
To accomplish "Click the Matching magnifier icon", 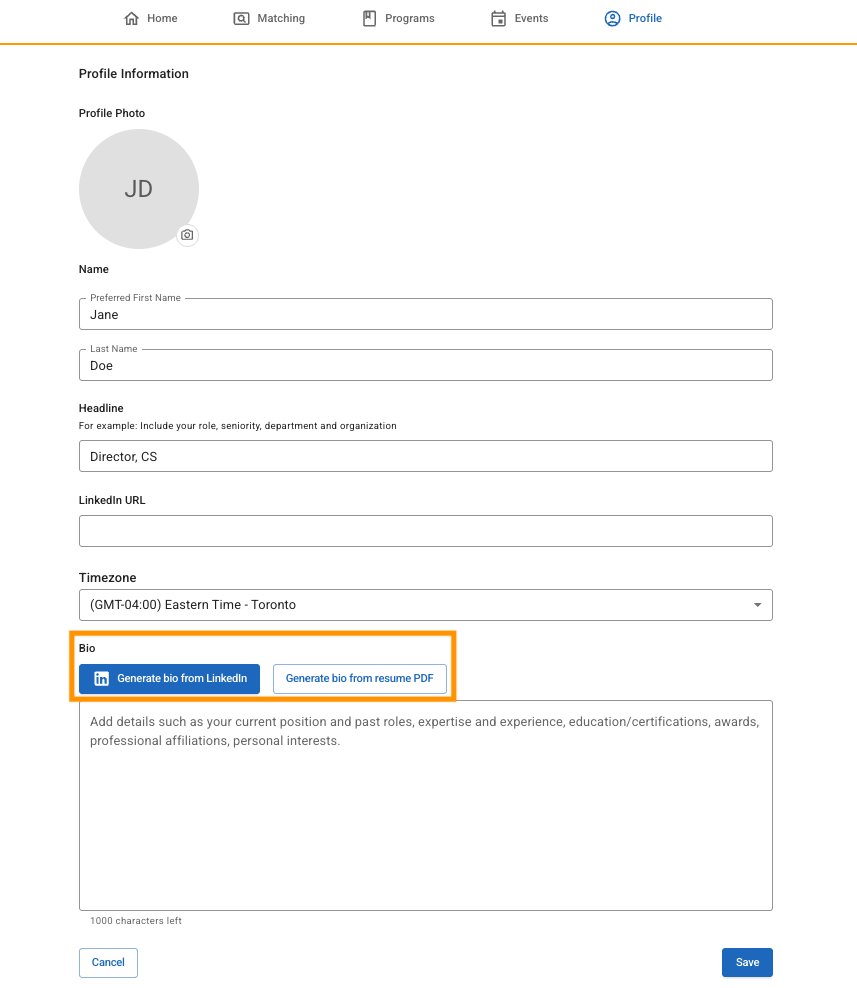I will (x=241, y=19).
